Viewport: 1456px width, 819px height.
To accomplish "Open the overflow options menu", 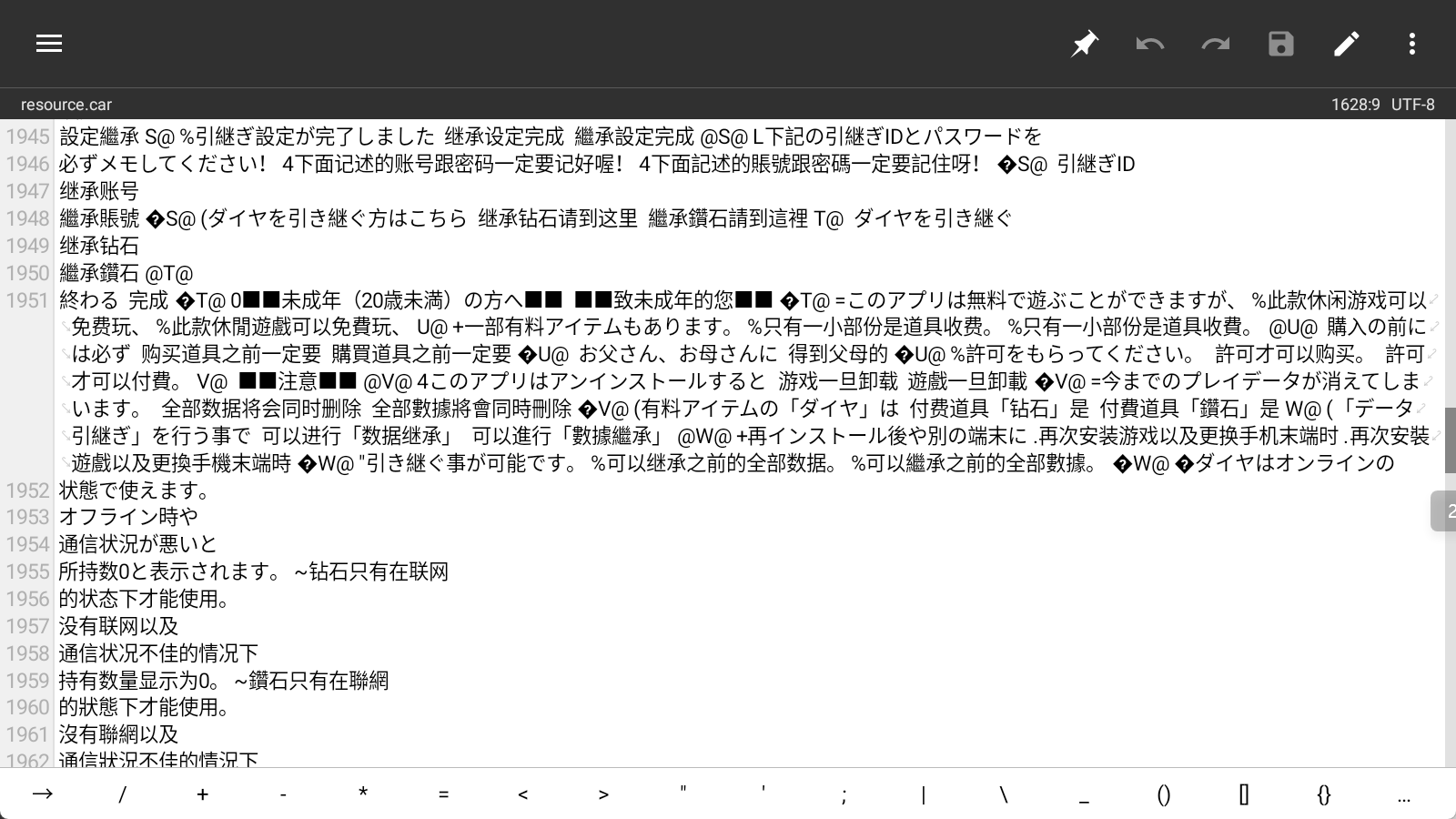I will pos(1412,43).
